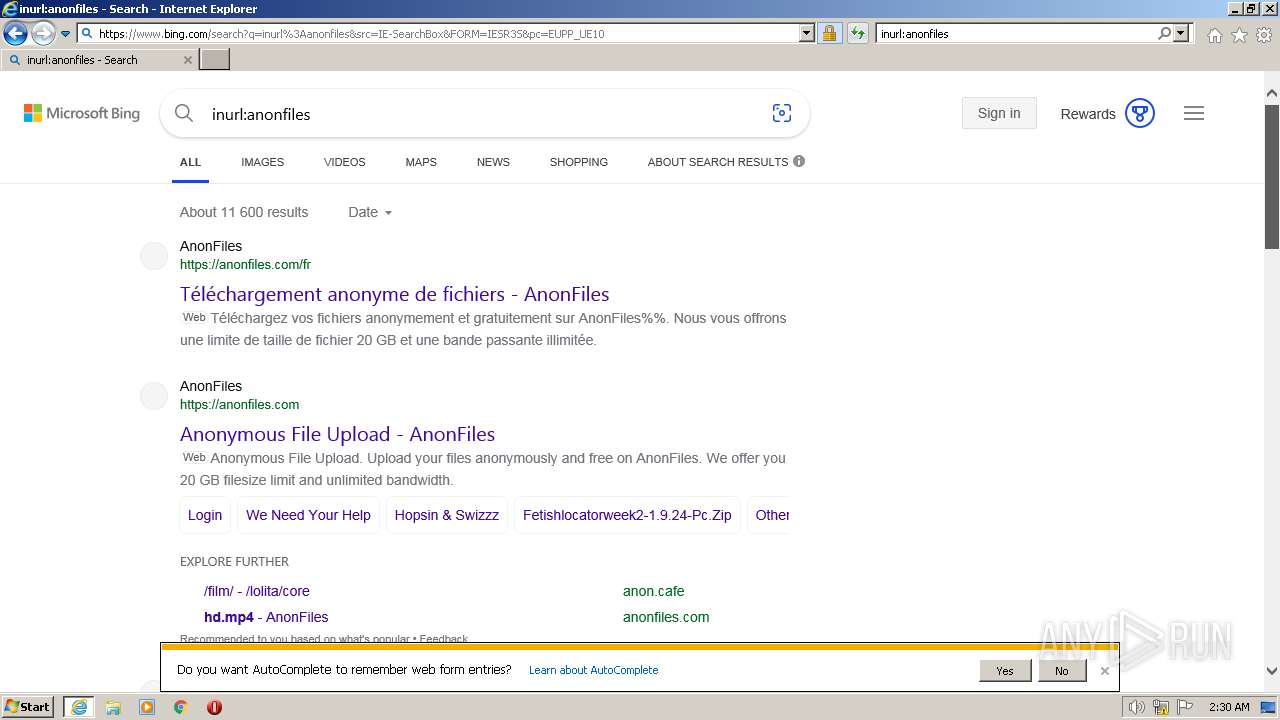
Task: Click the scrollbar up arrow
Action: click(x=1272, y=93)
